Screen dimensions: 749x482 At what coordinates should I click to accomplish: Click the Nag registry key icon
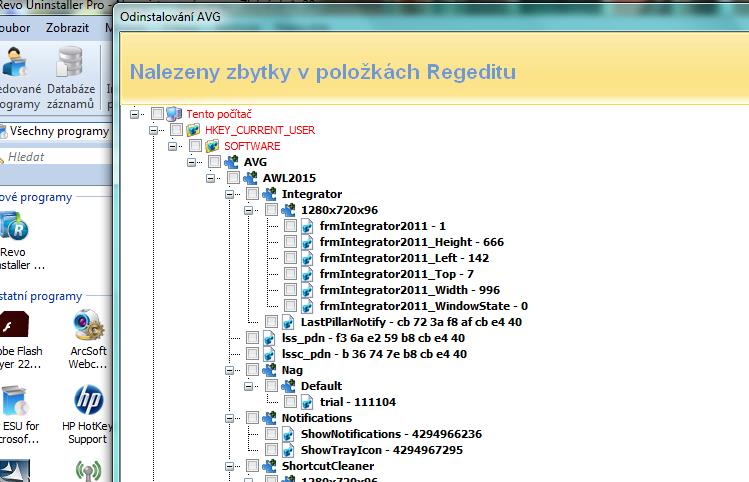point(269,370)
